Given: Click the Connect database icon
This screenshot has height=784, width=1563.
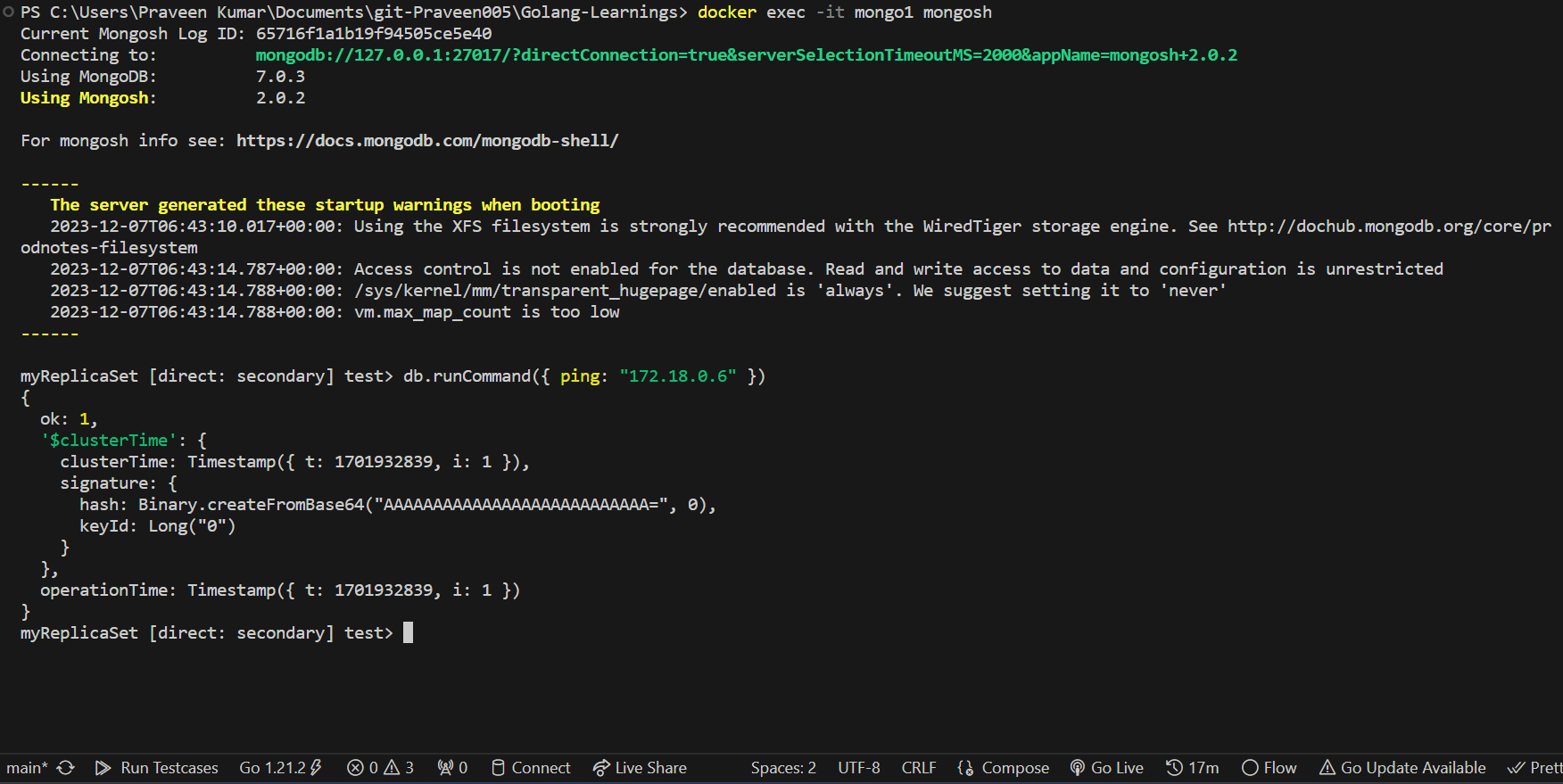Looking at the screenshot, I should click(x=531, y=768).
